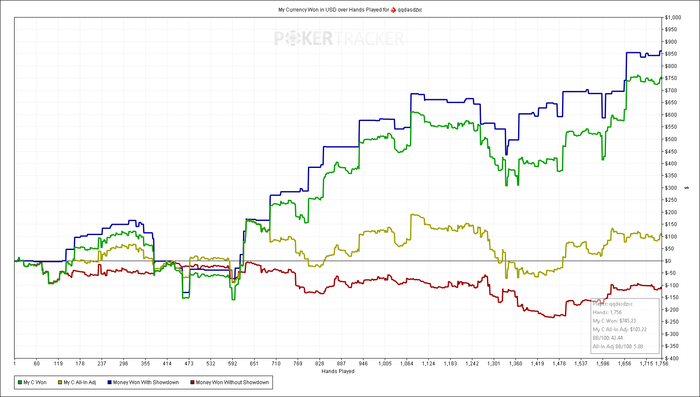700x397 pixels.
Task: Click the '$250' y-axis tick label
Action: [670, 200]
